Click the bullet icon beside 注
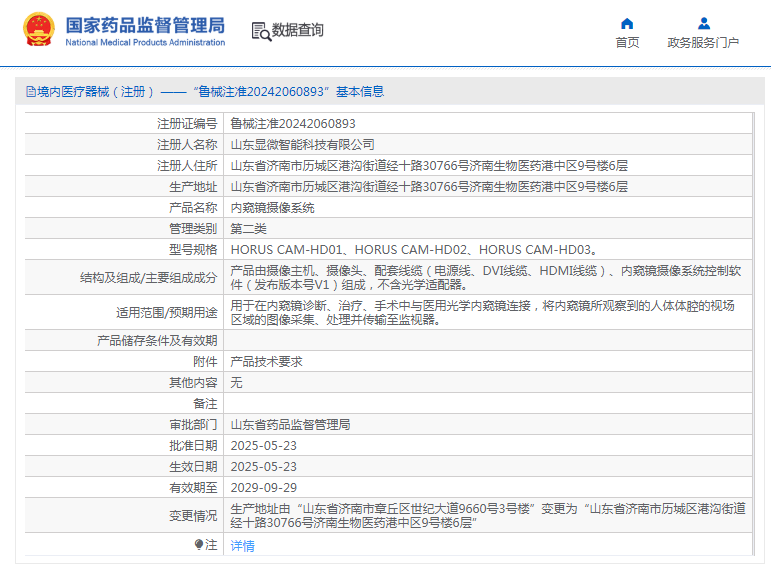Image resolution: width=771 pixels, height=579 pixels. (x=199, y=545)
